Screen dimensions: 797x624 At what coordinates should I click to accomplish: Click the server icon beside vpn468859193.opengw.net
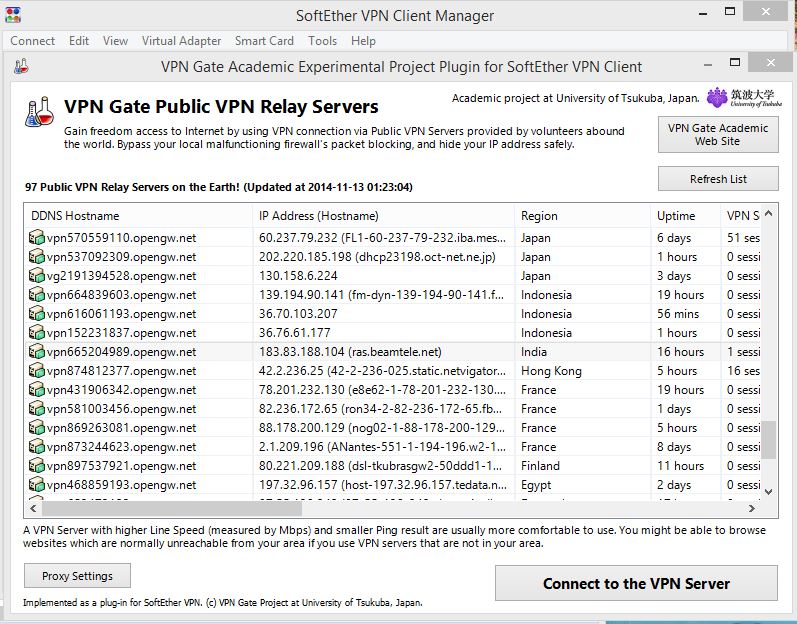(x=37, y=485)
